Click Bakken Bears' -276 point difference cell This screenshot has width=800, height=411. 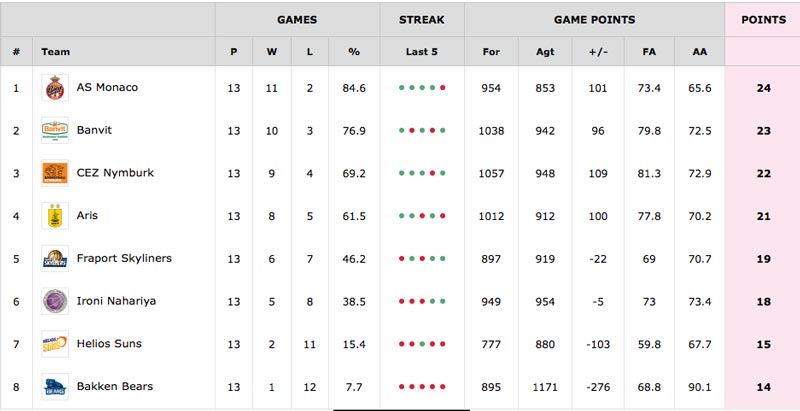(598, 387)
